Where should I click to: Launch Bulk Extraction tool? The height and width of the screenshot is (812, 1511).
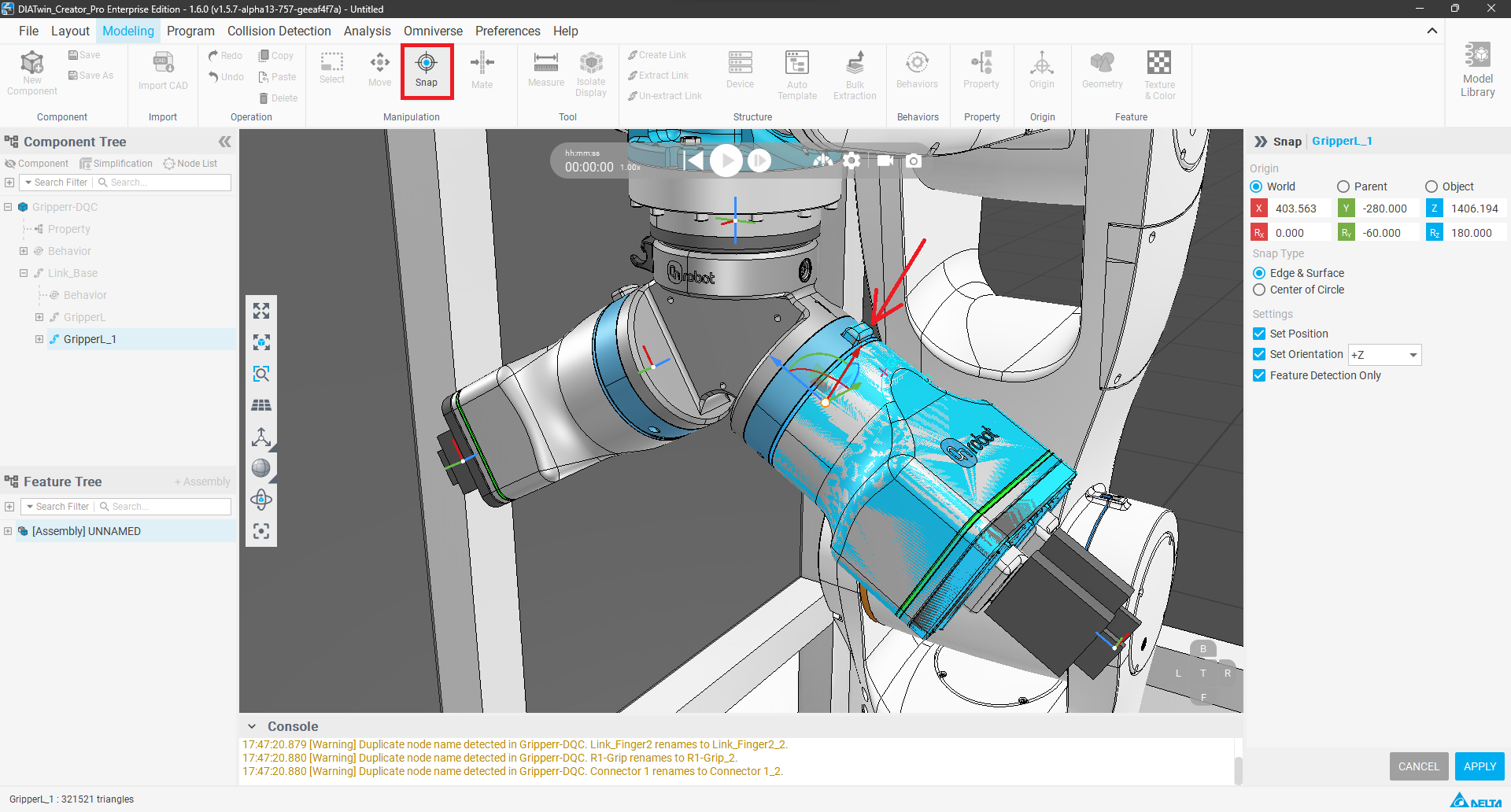coord(855,75)
